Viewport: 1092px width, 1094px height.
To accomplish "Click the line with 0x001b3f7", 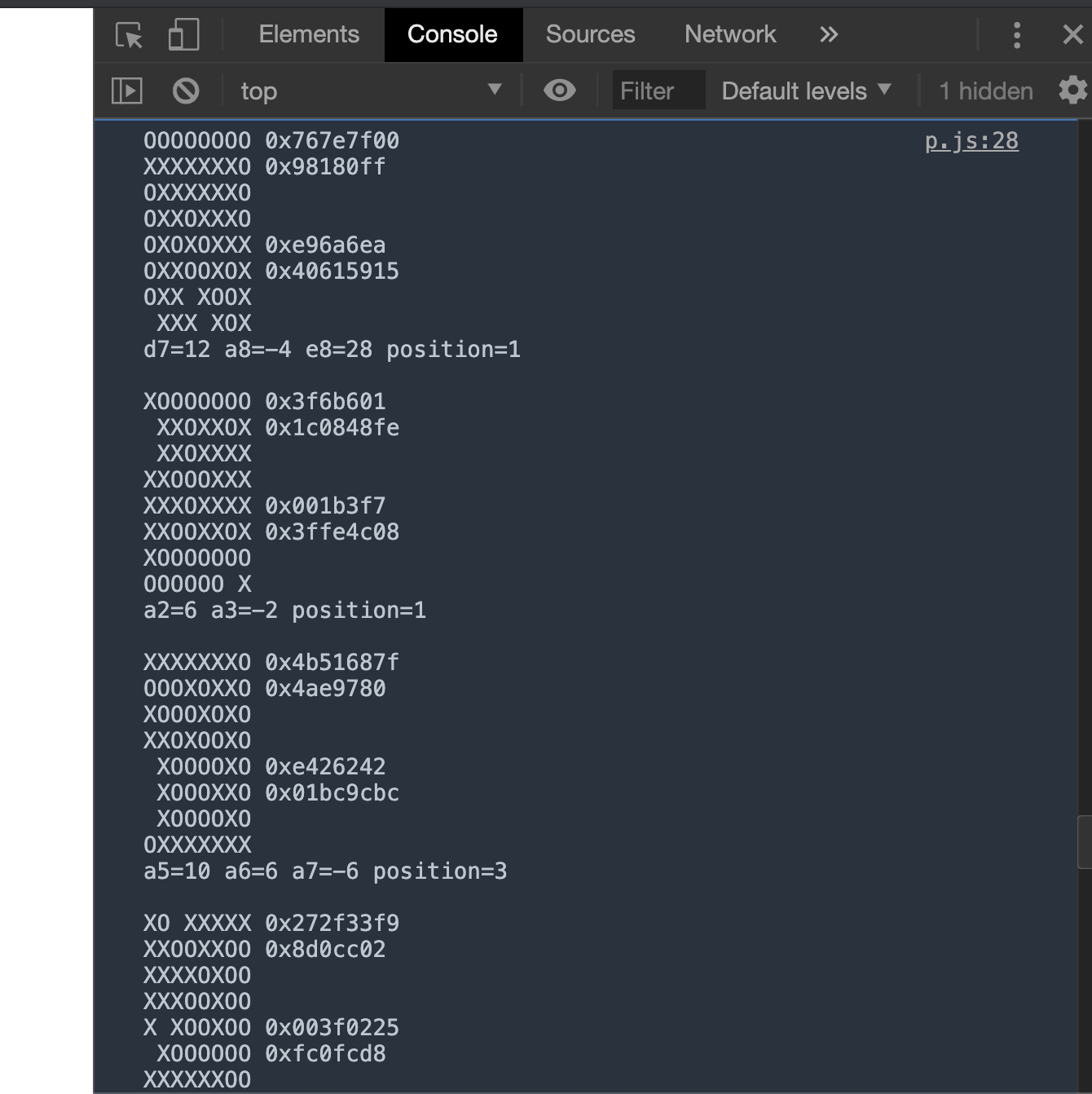I will [x=265, y=506].
